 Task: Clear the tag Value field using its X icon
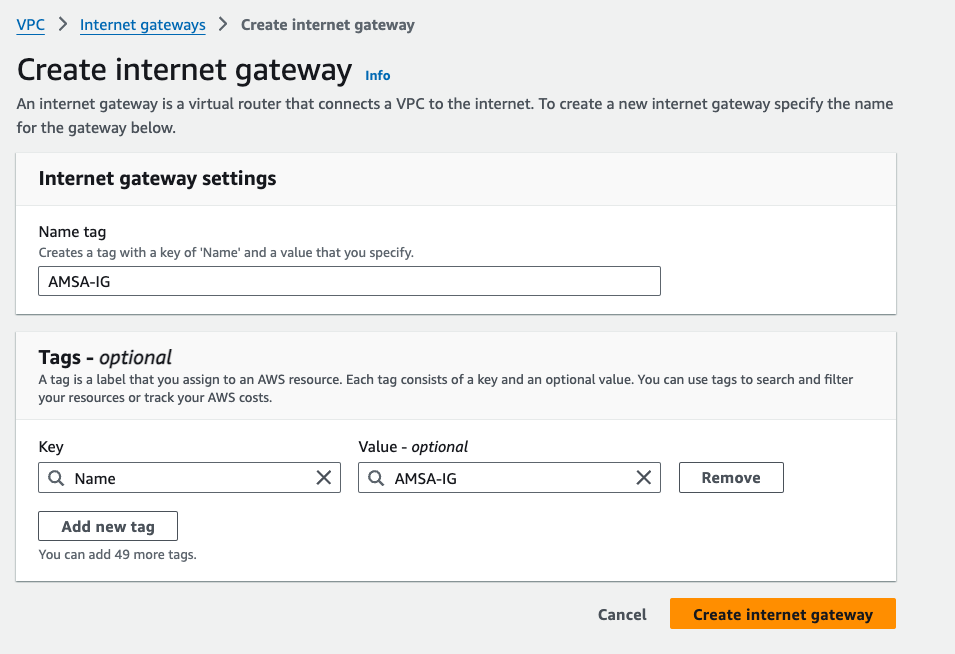point(644,478)
